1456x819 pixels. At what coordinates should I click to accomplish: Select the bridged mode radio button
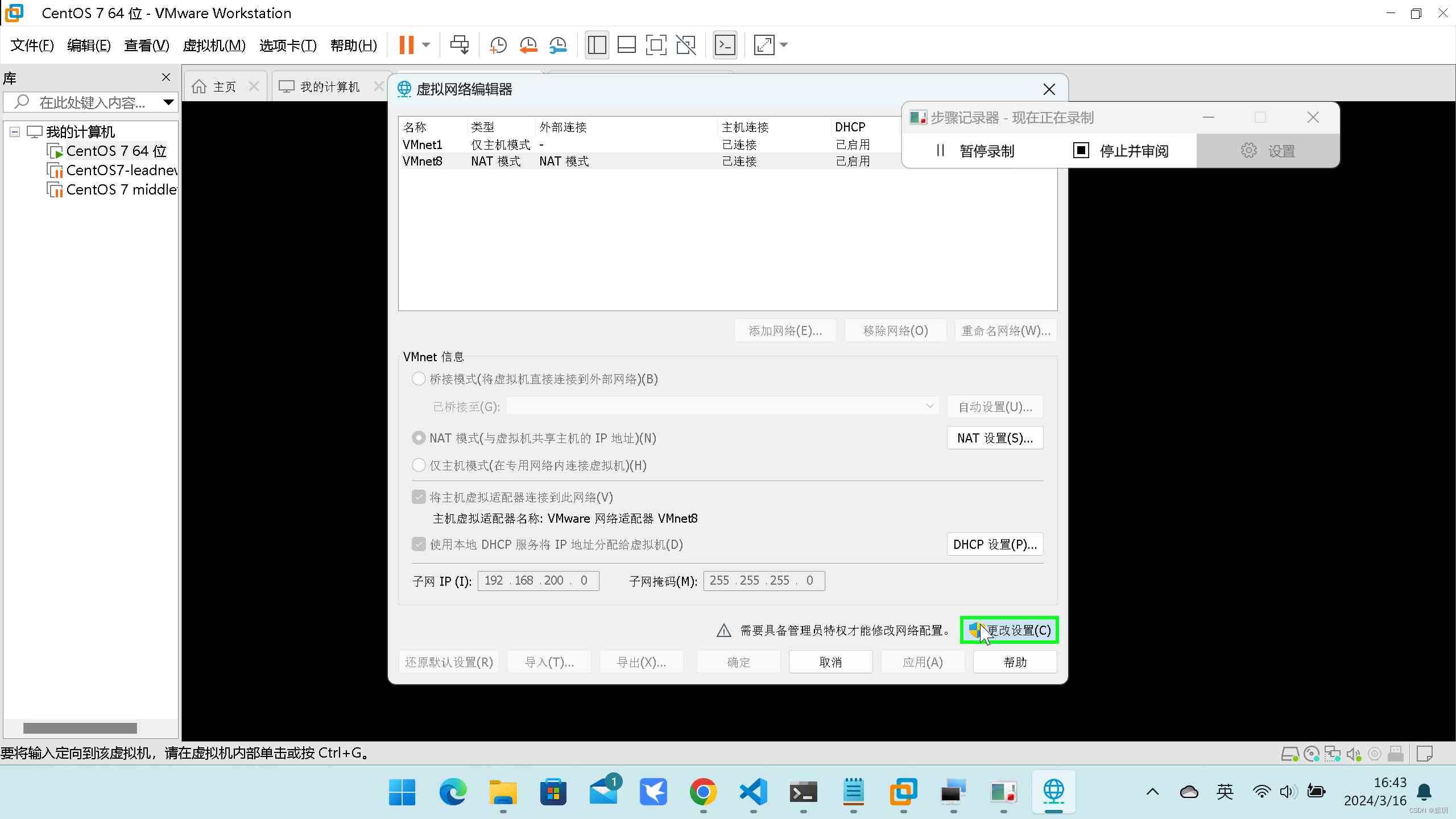click(x=419, y=379)
